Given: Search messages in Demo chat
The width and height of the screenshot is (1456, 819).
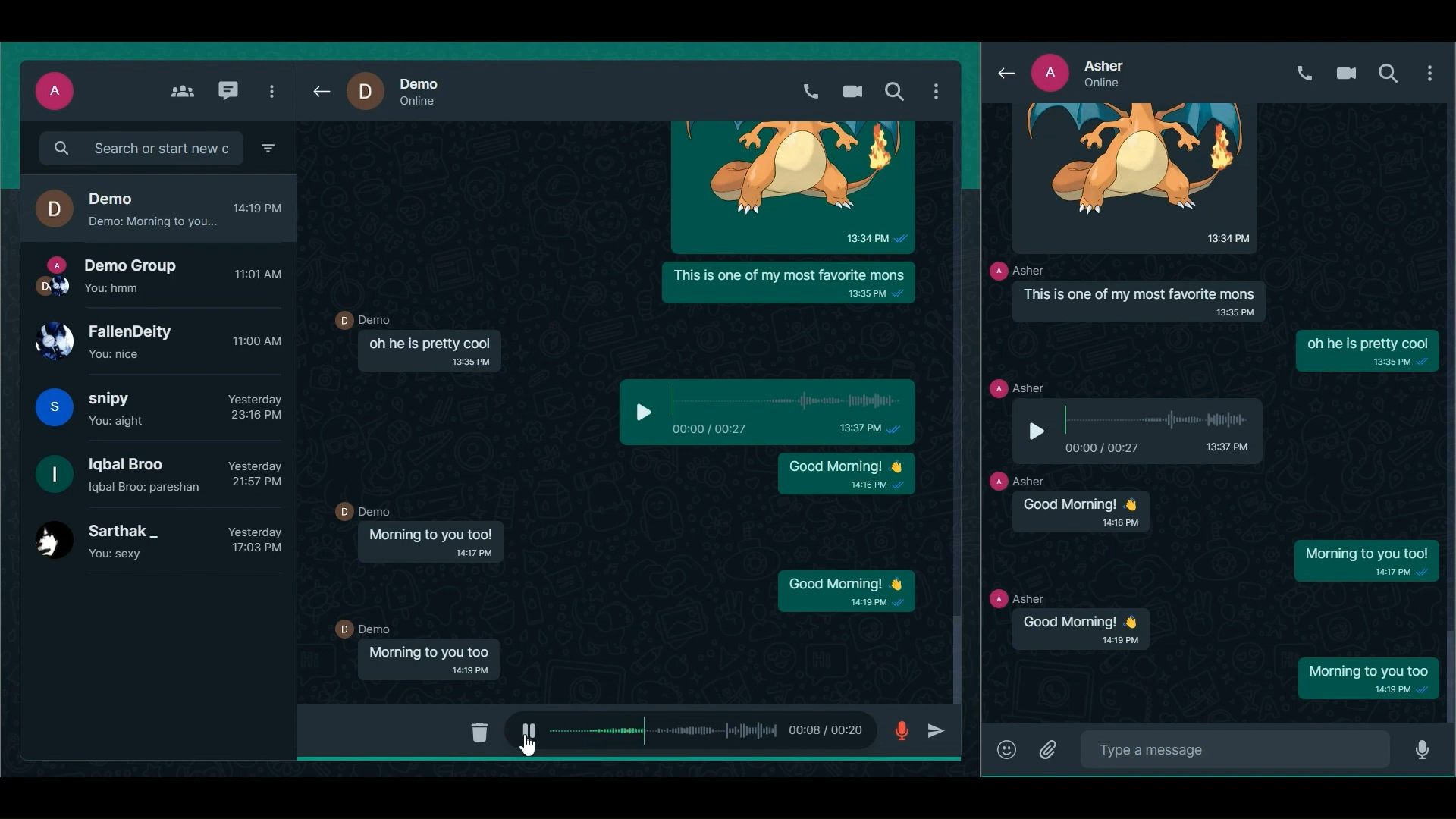Looking at the screenshot, I should click(x=895, y=92).
